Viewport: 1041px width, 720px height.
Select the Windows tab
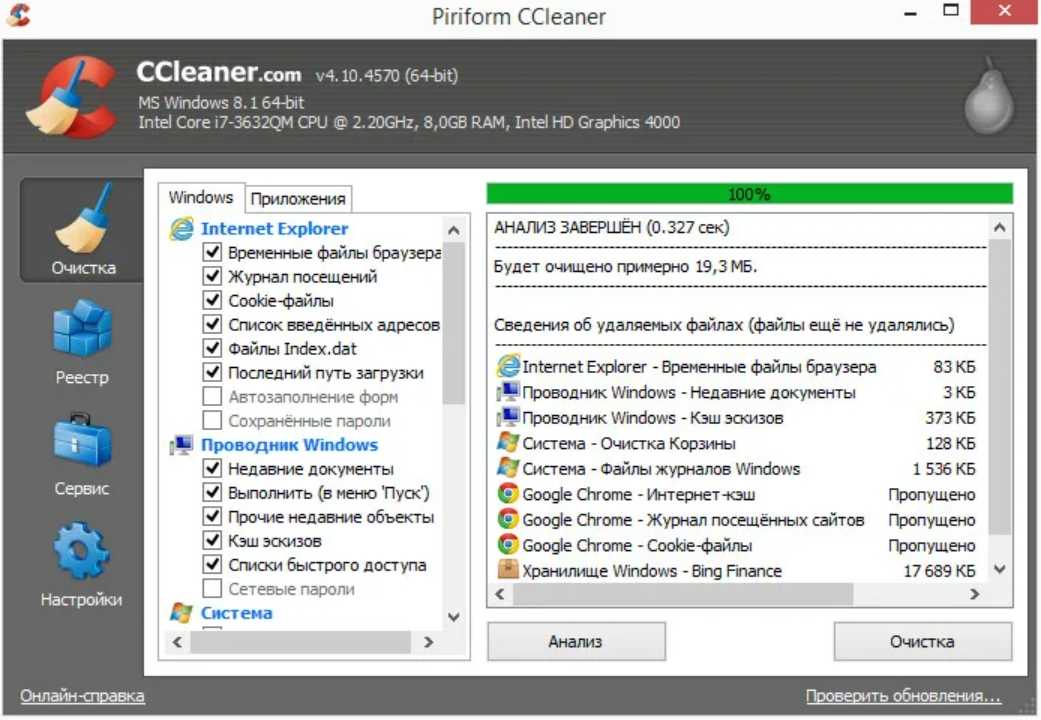[201, 197]
